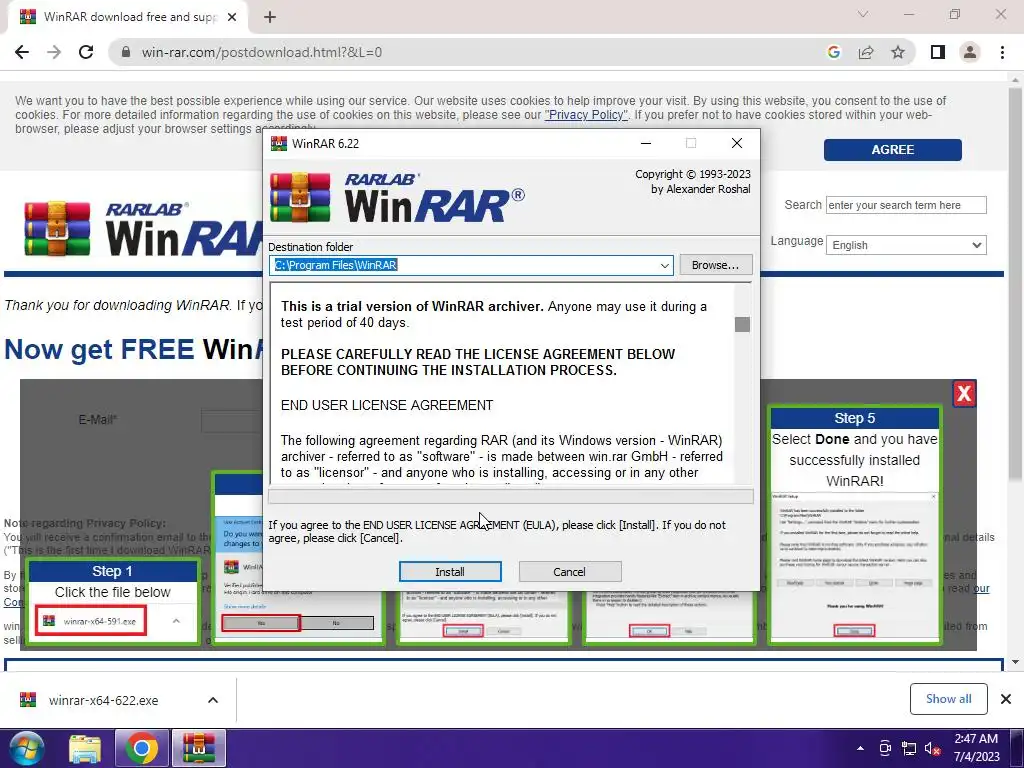1024x768 pixels.
Task: Click the "END USER LICENSE AGREEMENT" heading
Action: pyautogui.click(x=387, y=405)
